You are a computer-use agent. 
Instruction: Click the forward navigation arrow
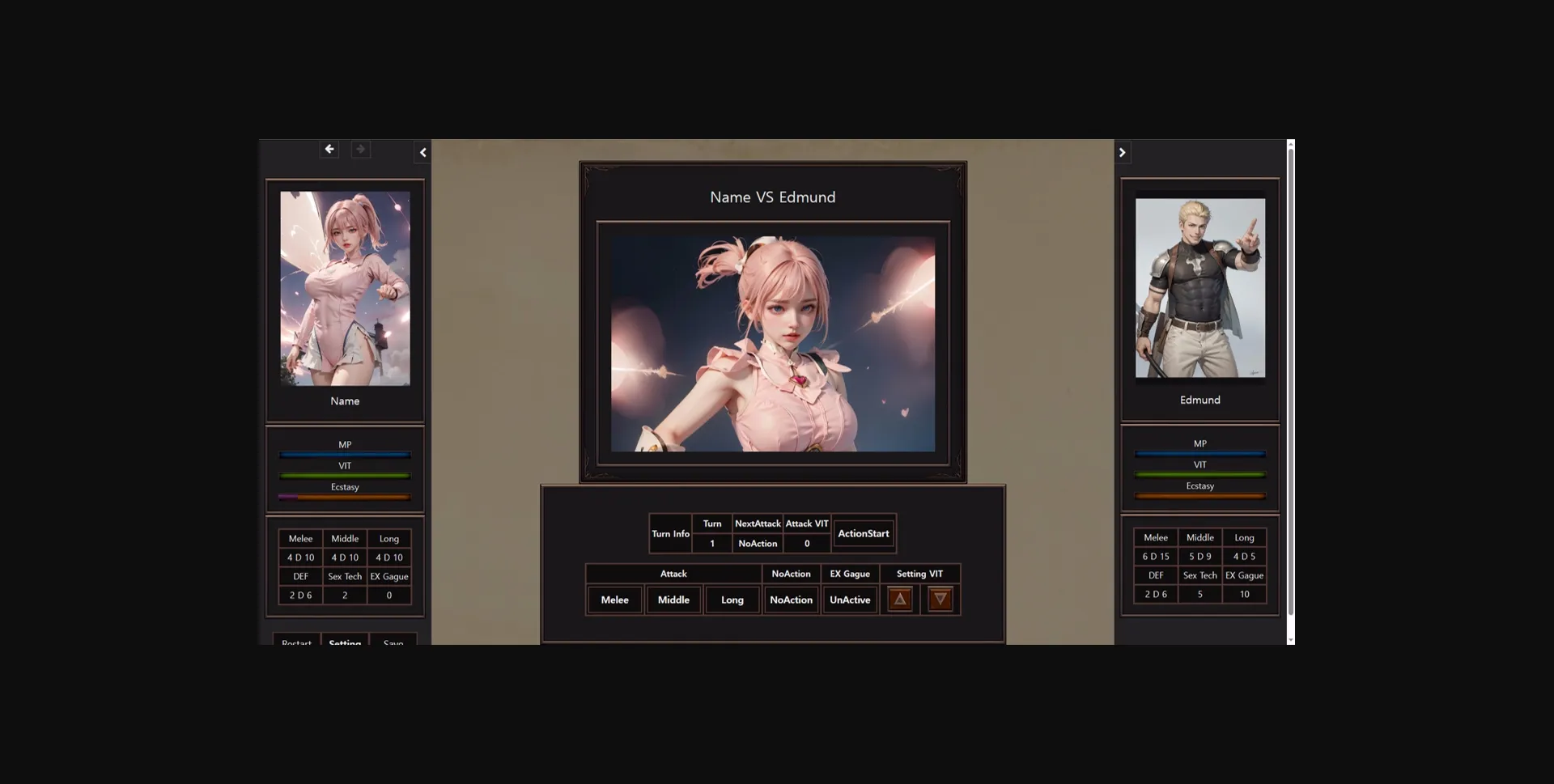(x=361, y=149)
